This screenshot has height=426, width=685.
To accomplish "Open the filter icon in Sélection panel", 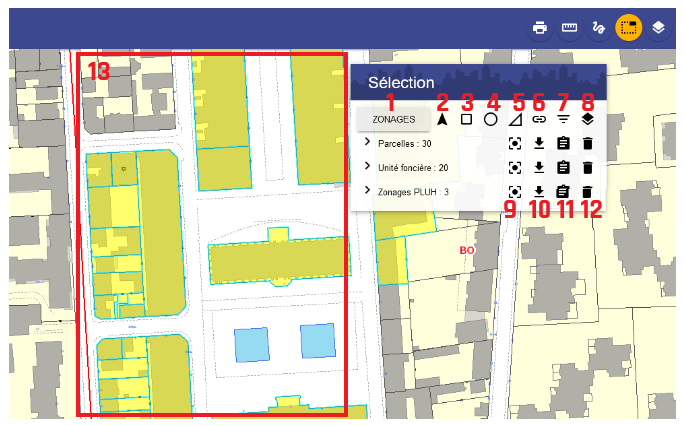I will click(564, 119).
